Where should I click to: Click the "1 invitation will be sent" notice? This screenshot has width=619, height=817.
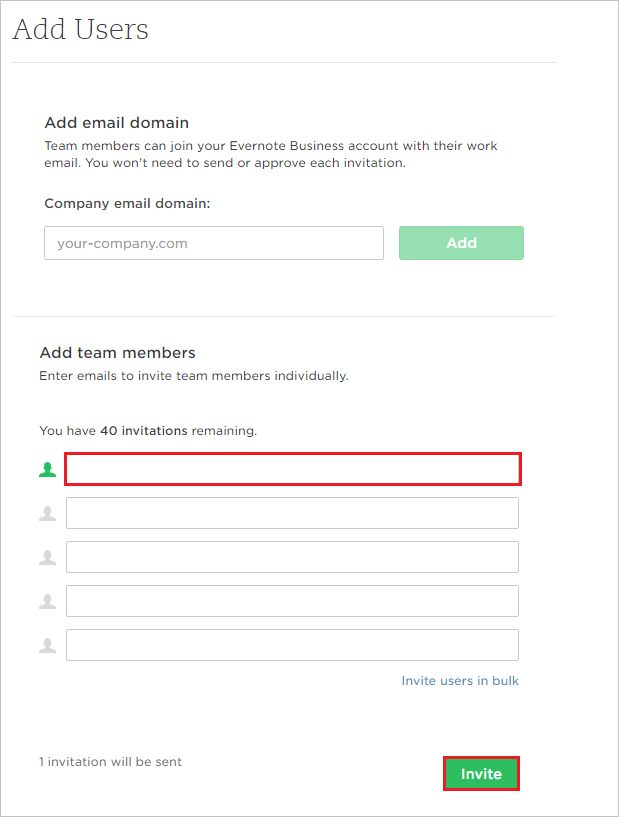click(110, 762)
